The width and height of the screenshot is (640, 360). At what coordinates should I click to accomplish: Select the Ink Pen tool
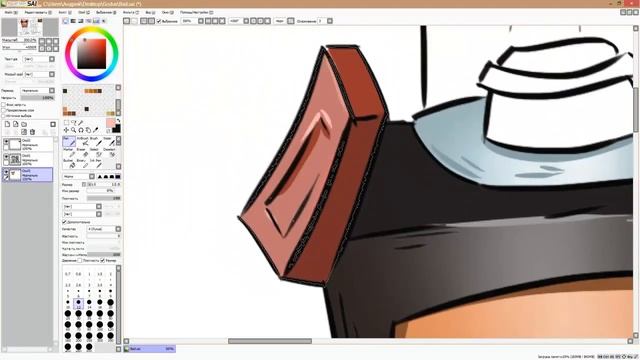(97, 163)
